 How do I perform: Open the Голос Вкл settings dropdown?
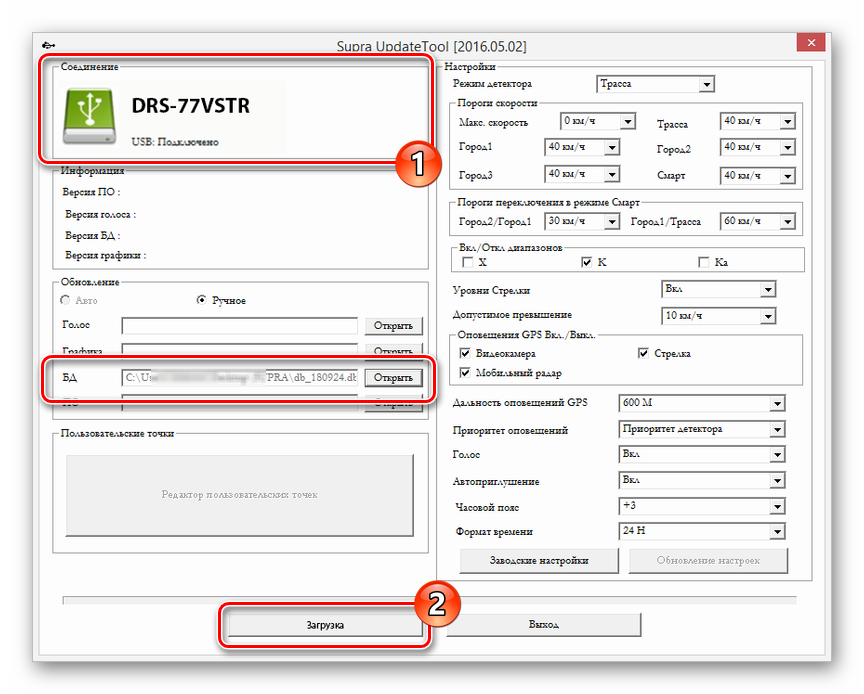coord(702,455)
